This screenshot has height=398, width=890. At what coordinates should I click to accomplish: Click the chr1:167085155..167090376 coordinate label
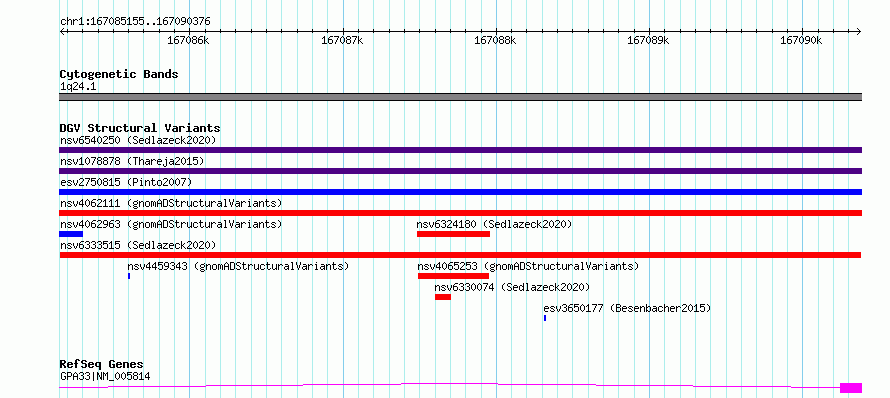click(135, 22)
